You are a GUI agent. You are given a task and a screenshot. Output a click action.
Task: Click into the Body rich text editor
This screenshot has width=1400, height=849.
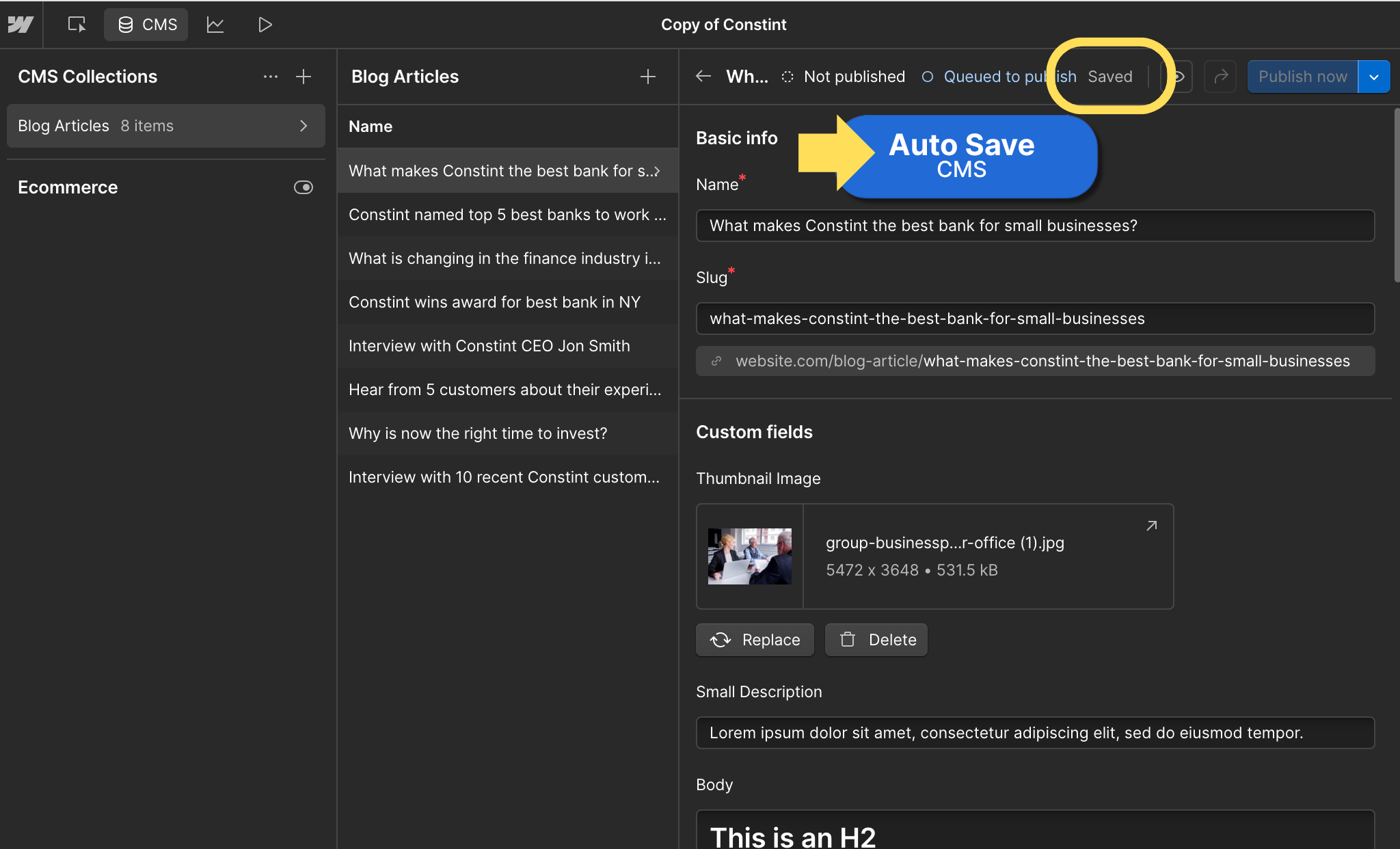pyautogui.click(x=1035, y=830)
